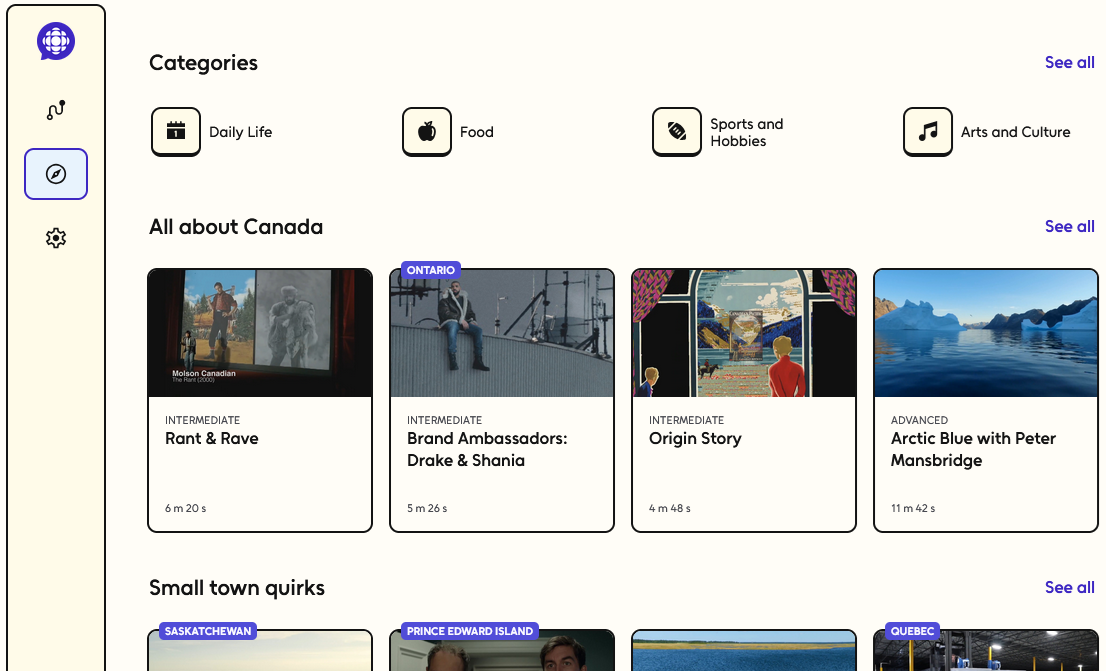Screen dimensions: 1106x671
Task: See all in Small town quirks
Action: click(1069, 587)
